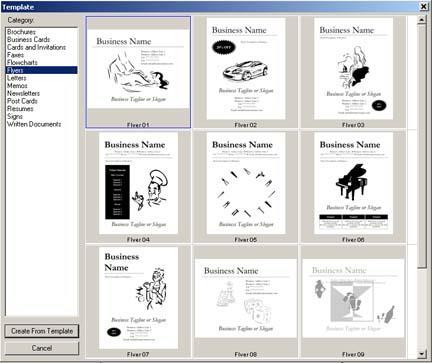Select the Flyer 07 template thumbnail
432x363 pixels.
138,301
